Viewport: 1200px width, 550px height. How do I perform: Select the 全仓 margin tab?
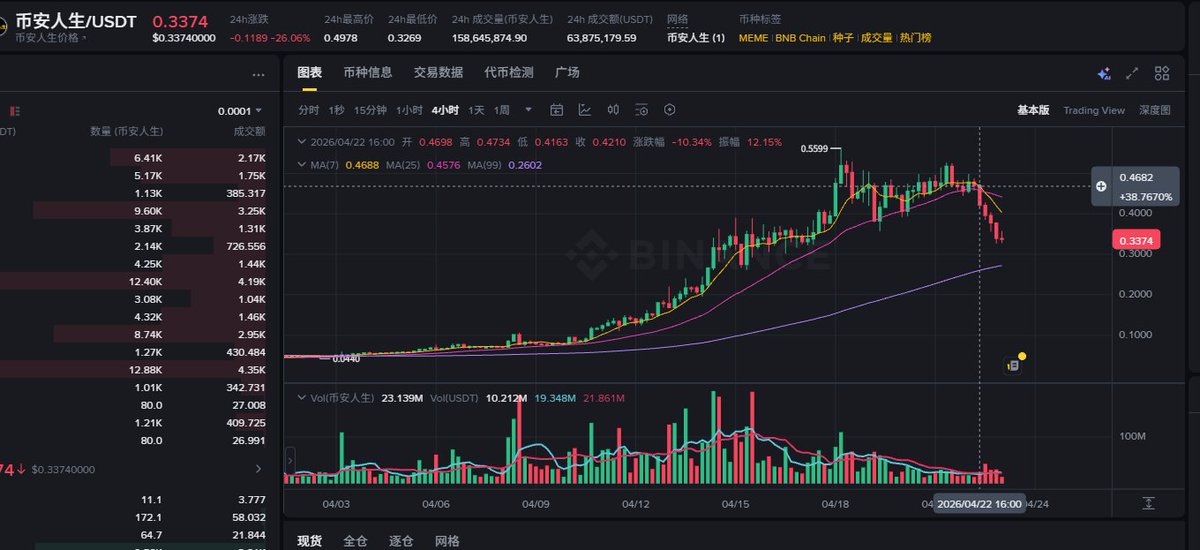[x=355, y=541]
